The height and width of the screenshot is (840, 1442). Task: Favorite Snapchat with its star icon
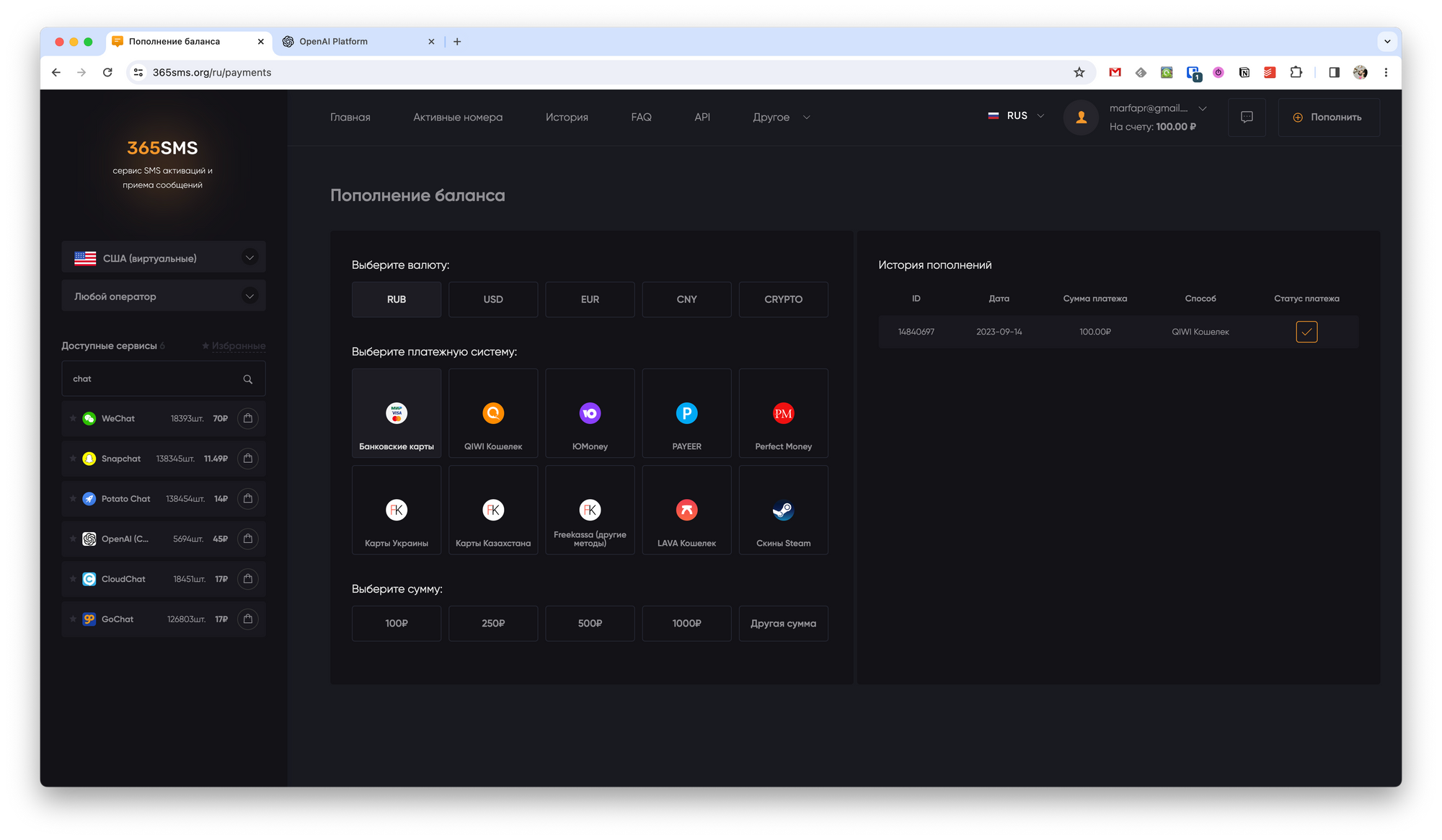coord(73,459)
